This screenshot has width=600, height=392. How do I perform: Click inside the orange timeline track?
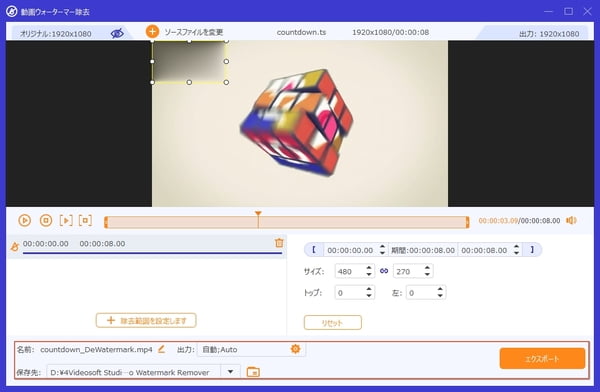[x=287, y=222]
